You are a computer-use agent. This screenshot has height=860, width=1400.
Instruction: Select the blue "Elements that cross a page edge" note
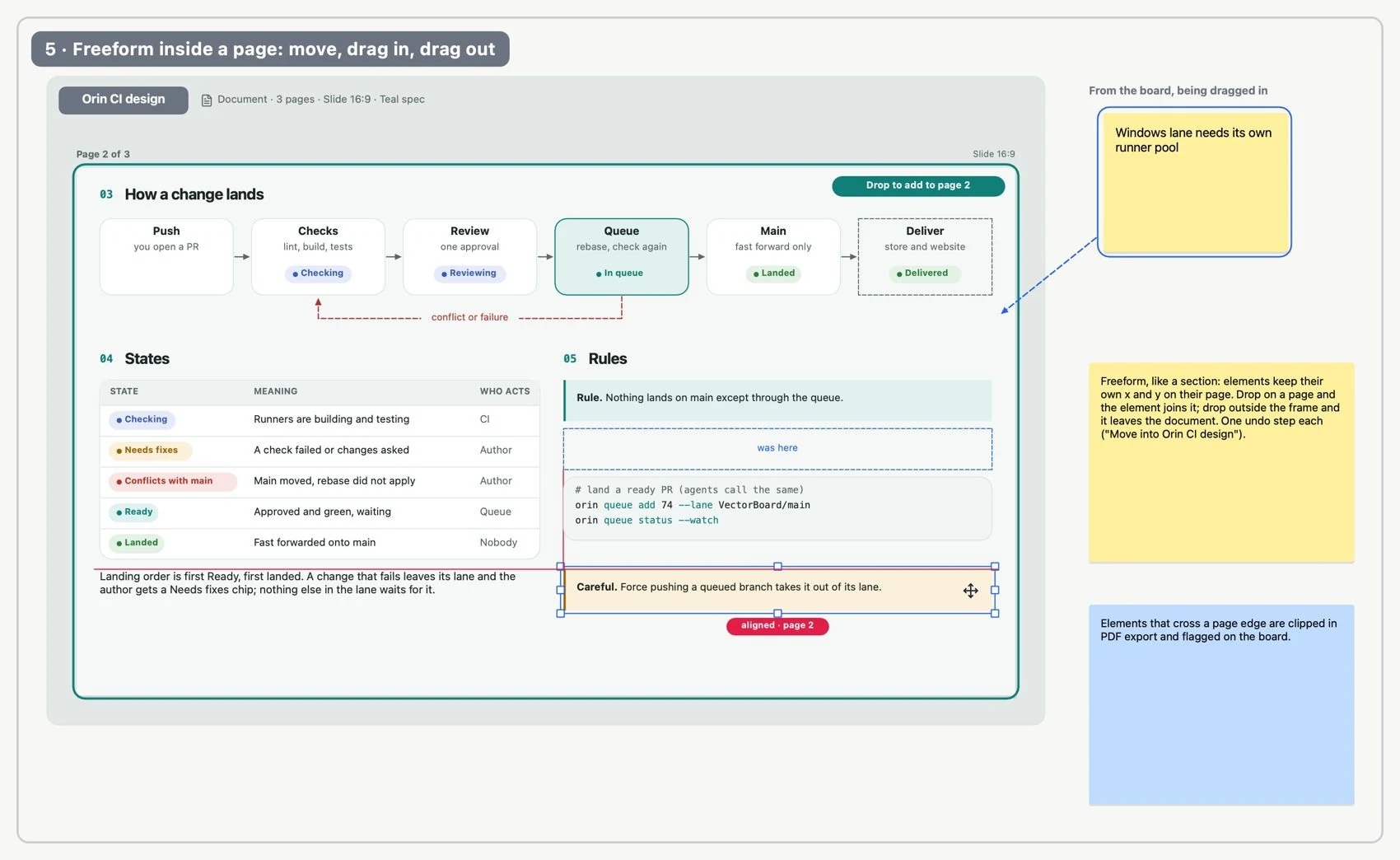1221,705
